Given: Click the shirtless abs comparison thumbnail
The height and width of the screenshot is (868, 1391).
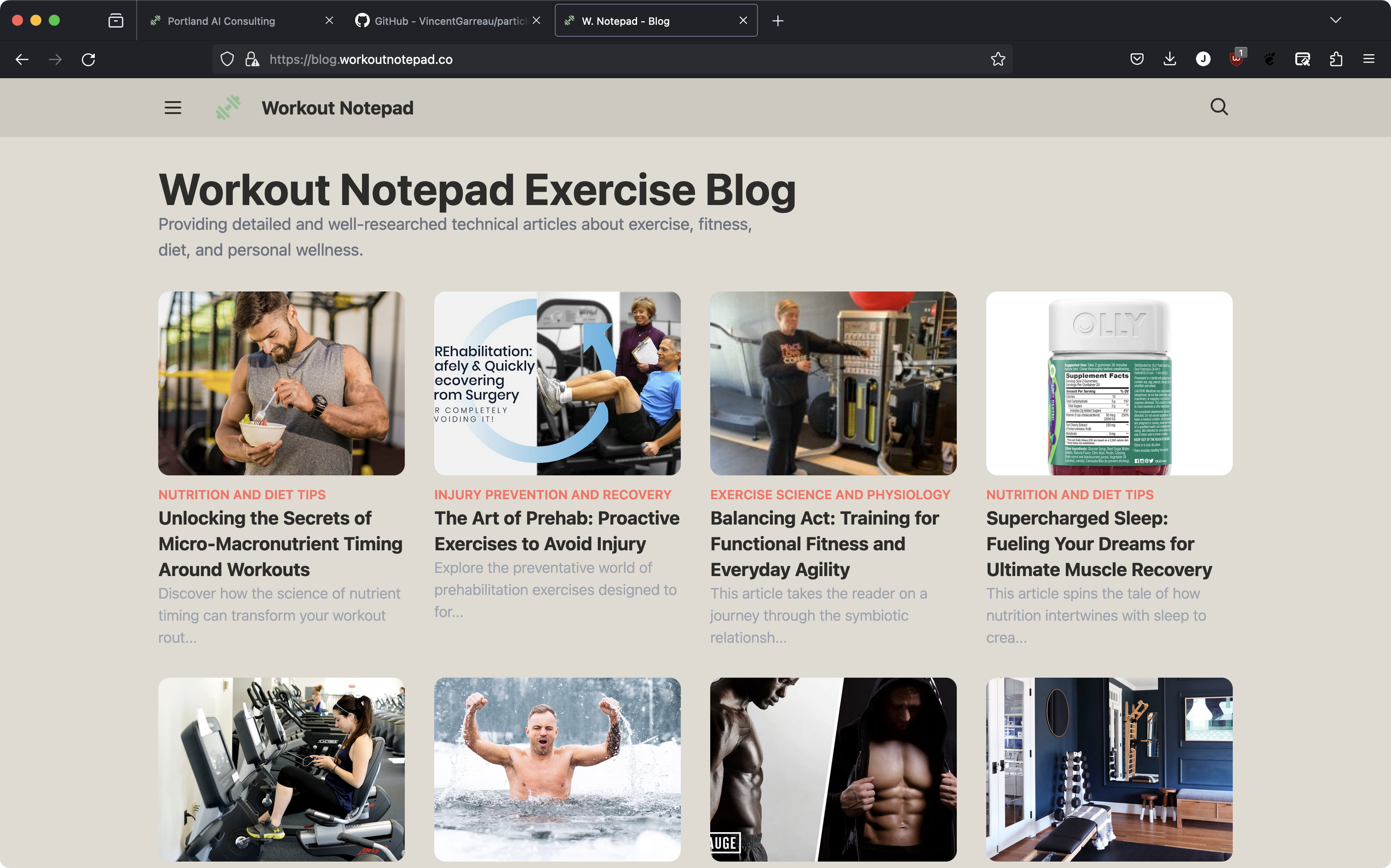Looking at the screenshot, I should point(833,769).
